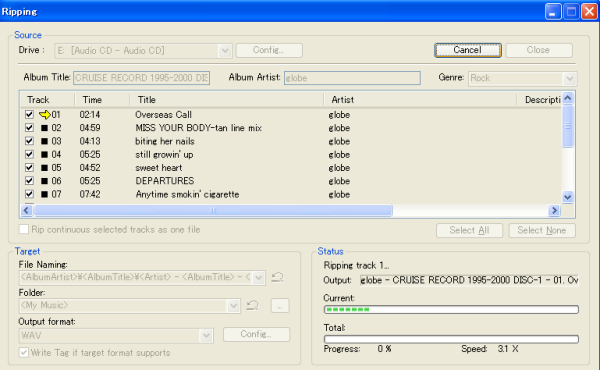
Task: Select the title 'DEPARTURES'
Action: (x=165, y=181)
